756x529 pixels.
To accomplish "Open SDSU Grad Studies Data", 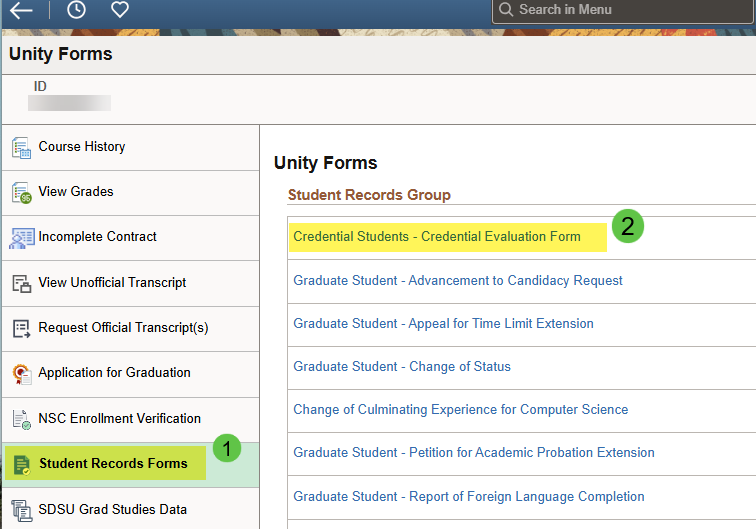I will pyautogui.click(x=130, y=509).
